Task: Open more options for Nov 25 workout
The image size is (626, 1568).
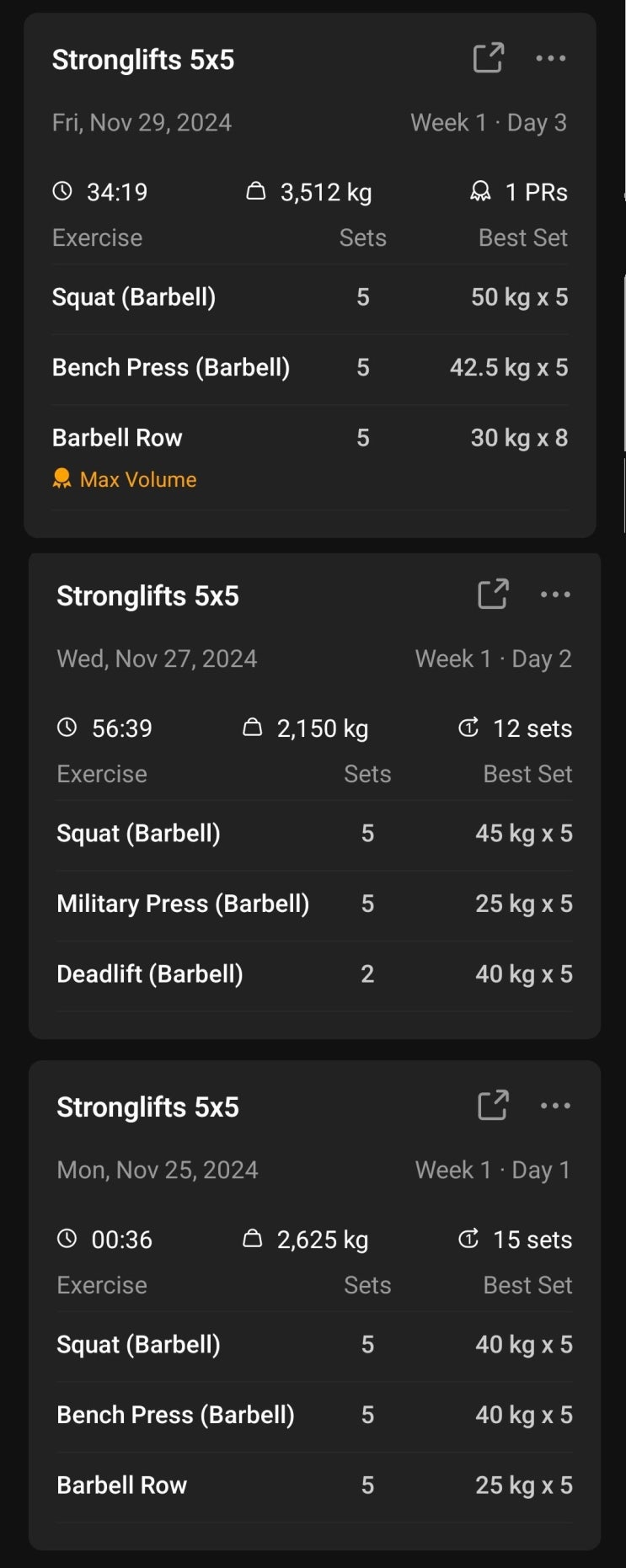Action: click(555, 1106)
